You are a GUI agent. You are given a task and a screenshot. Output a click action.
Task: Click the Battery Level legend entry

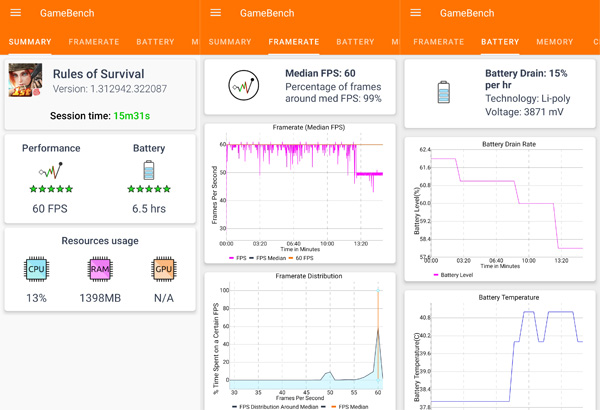pos(455,273)
